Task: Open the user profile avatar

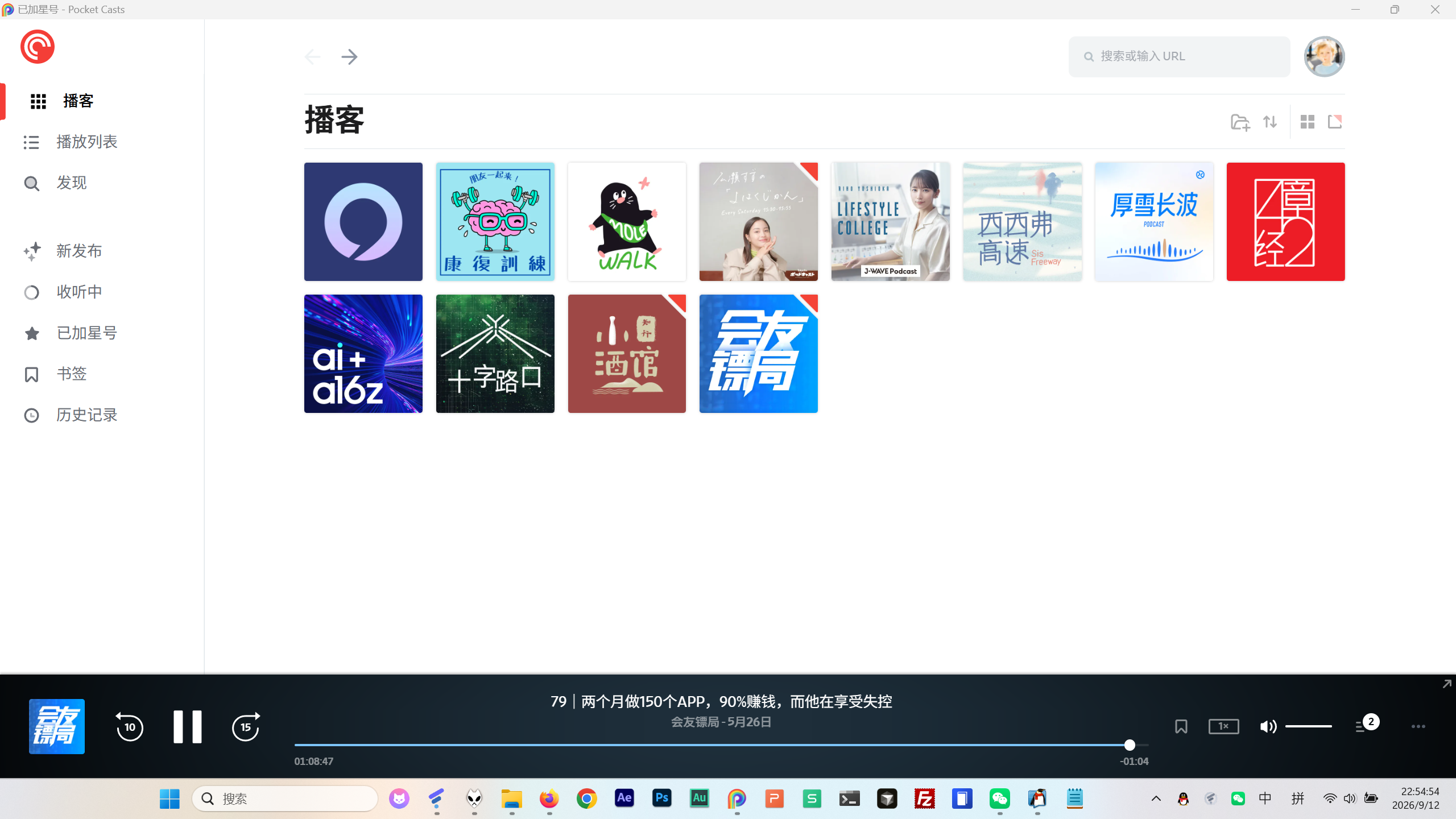Action: coord(1324,57)
